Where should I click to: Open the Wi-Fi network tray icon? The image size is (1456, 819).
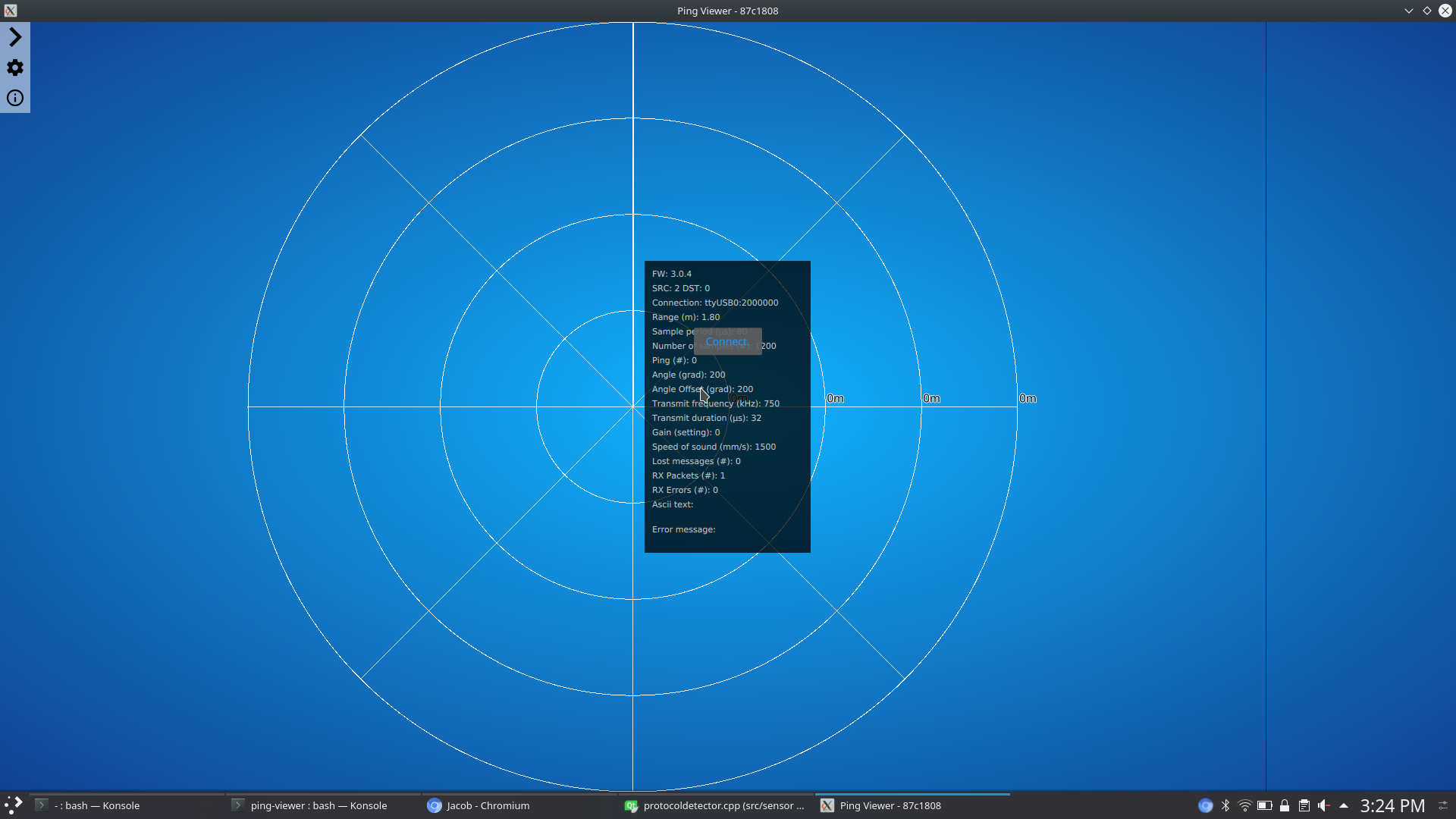click(1244, 805)
